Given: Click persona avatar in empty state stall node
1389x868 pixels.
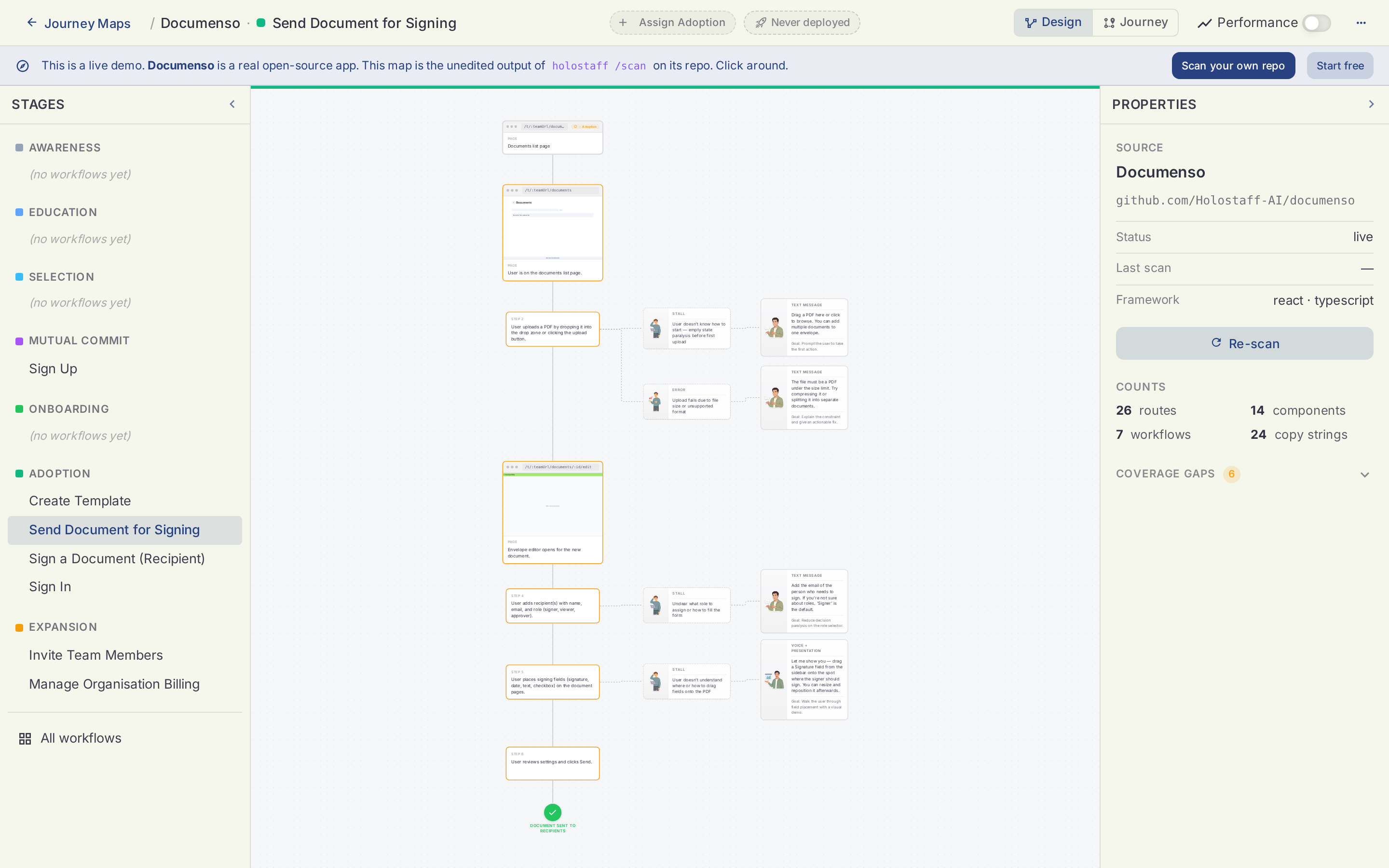Looking at the screenshot, I should tap(655, 328).
